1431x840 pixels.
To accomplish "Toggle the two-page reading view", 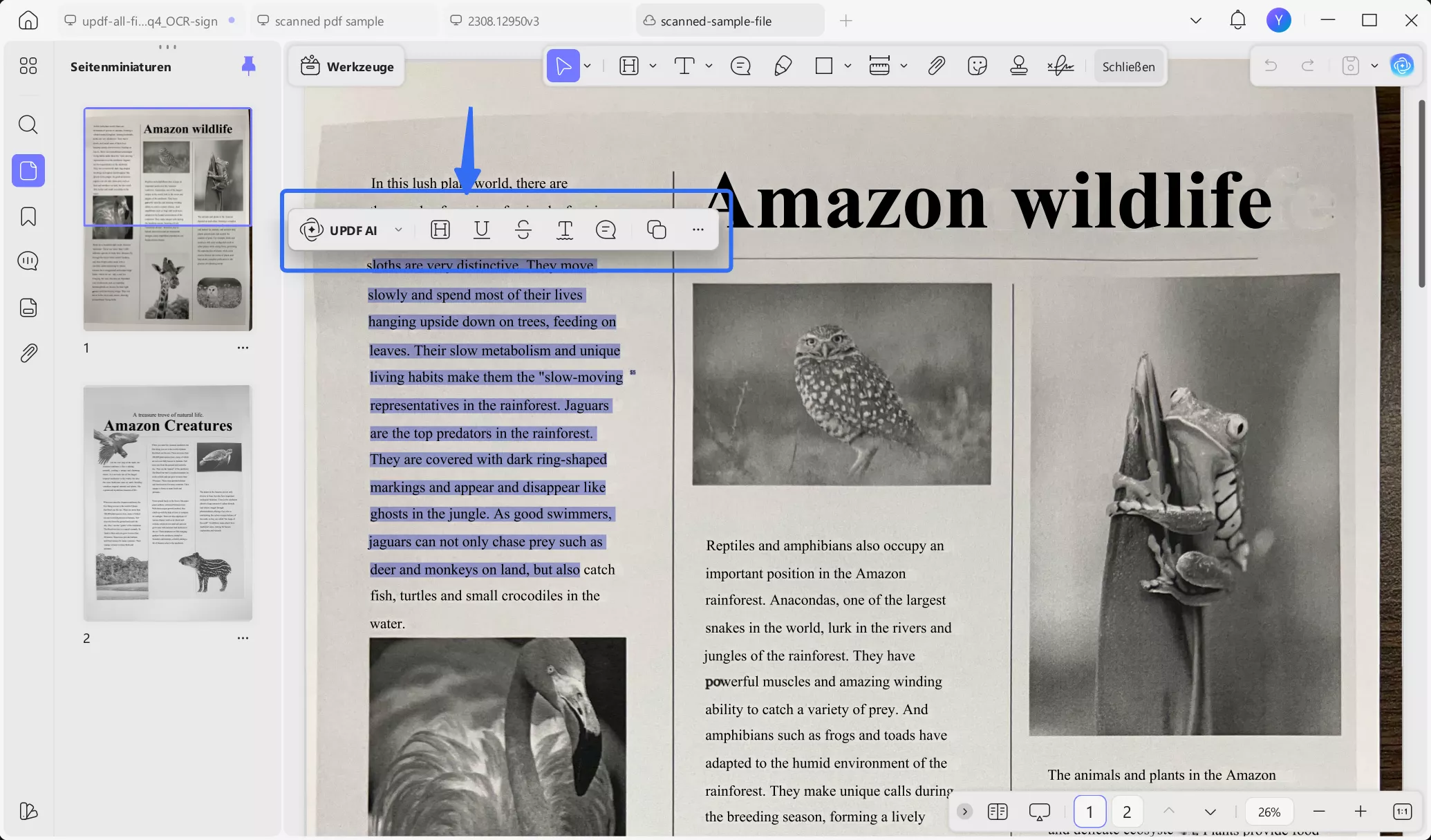I will tap(997, 812).
